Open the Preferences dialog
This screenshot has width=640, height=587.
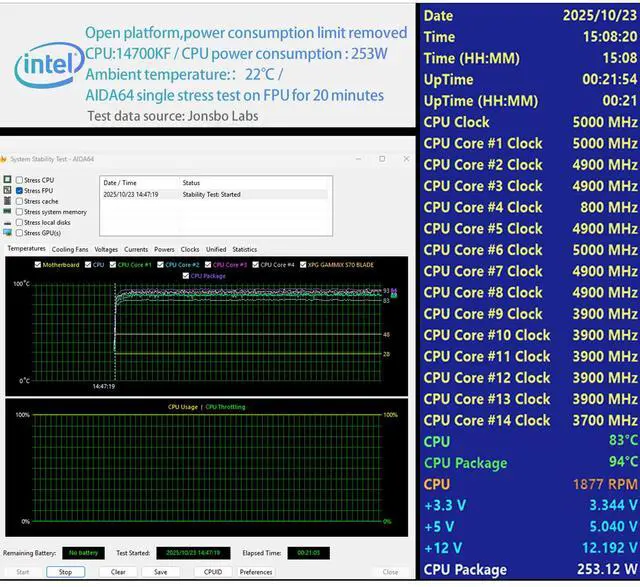256,572
